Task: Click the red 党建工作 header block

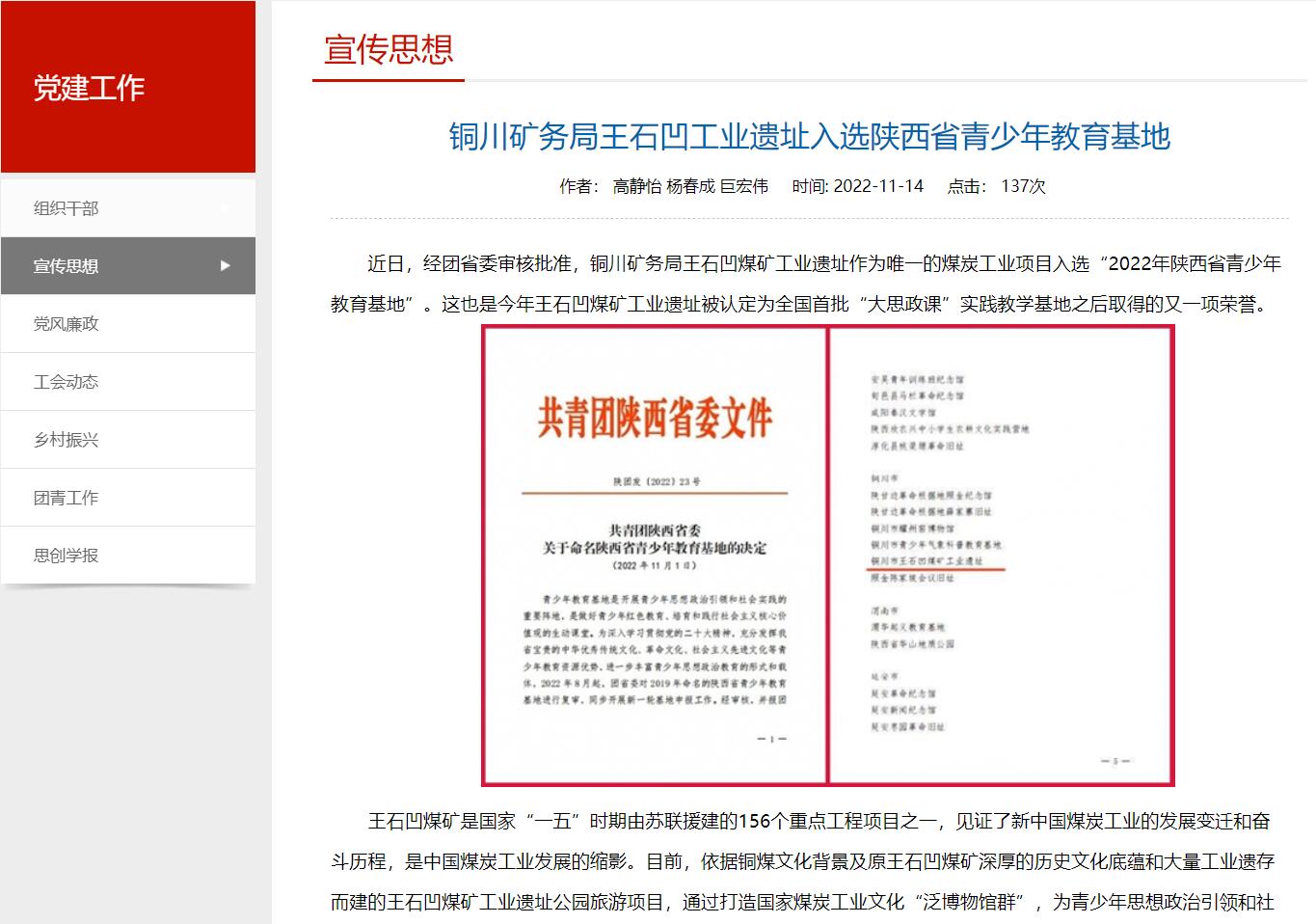Action: click(x=127, y=88)
